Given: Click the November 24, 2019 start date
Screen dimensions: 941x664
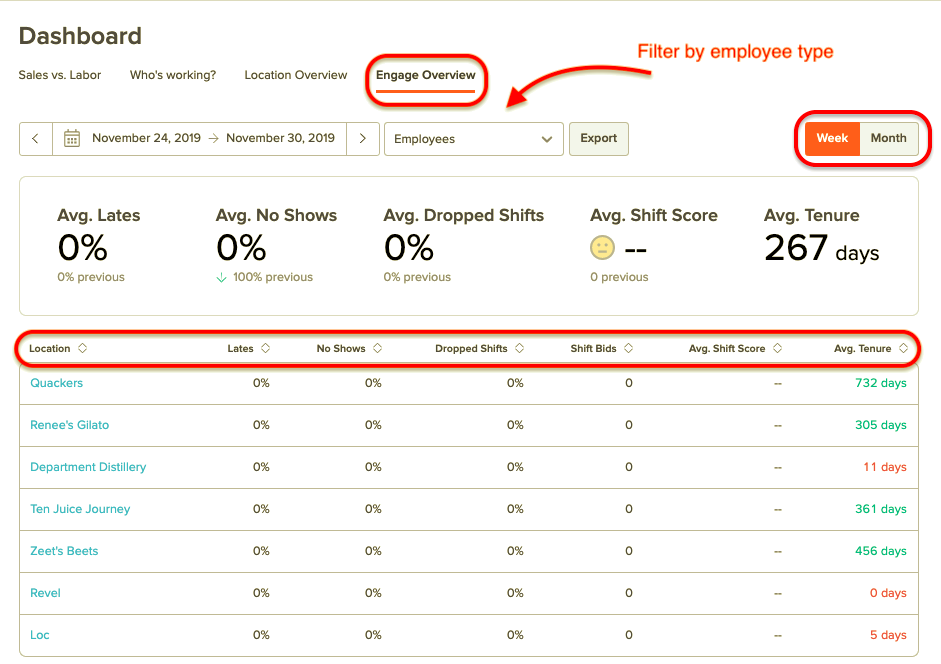Looking at the screenshot, I should coord(146,139).
